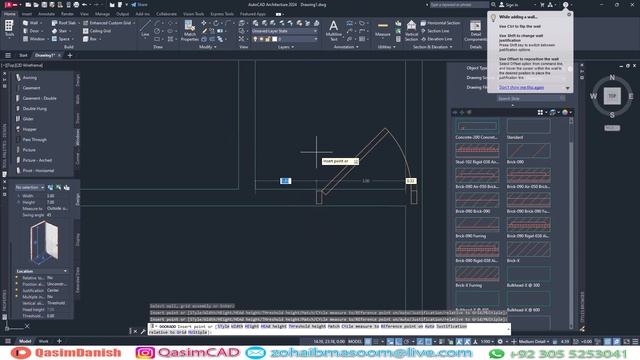Click the Undo arrow in quick access toolbar
The image size is (640, 360).
point(85,4)
